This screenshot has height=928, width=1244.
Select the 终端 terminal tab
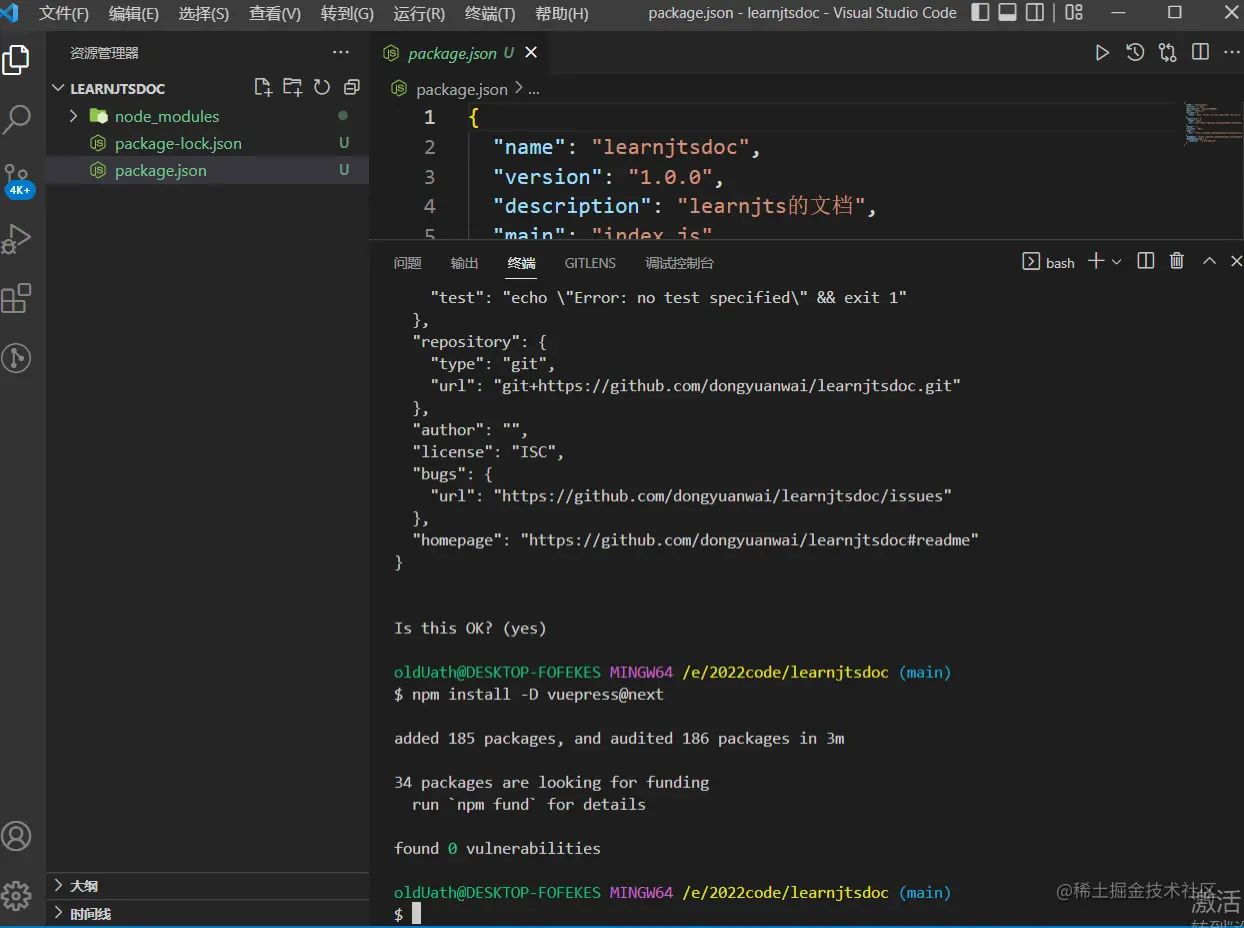tap(522, 263)
